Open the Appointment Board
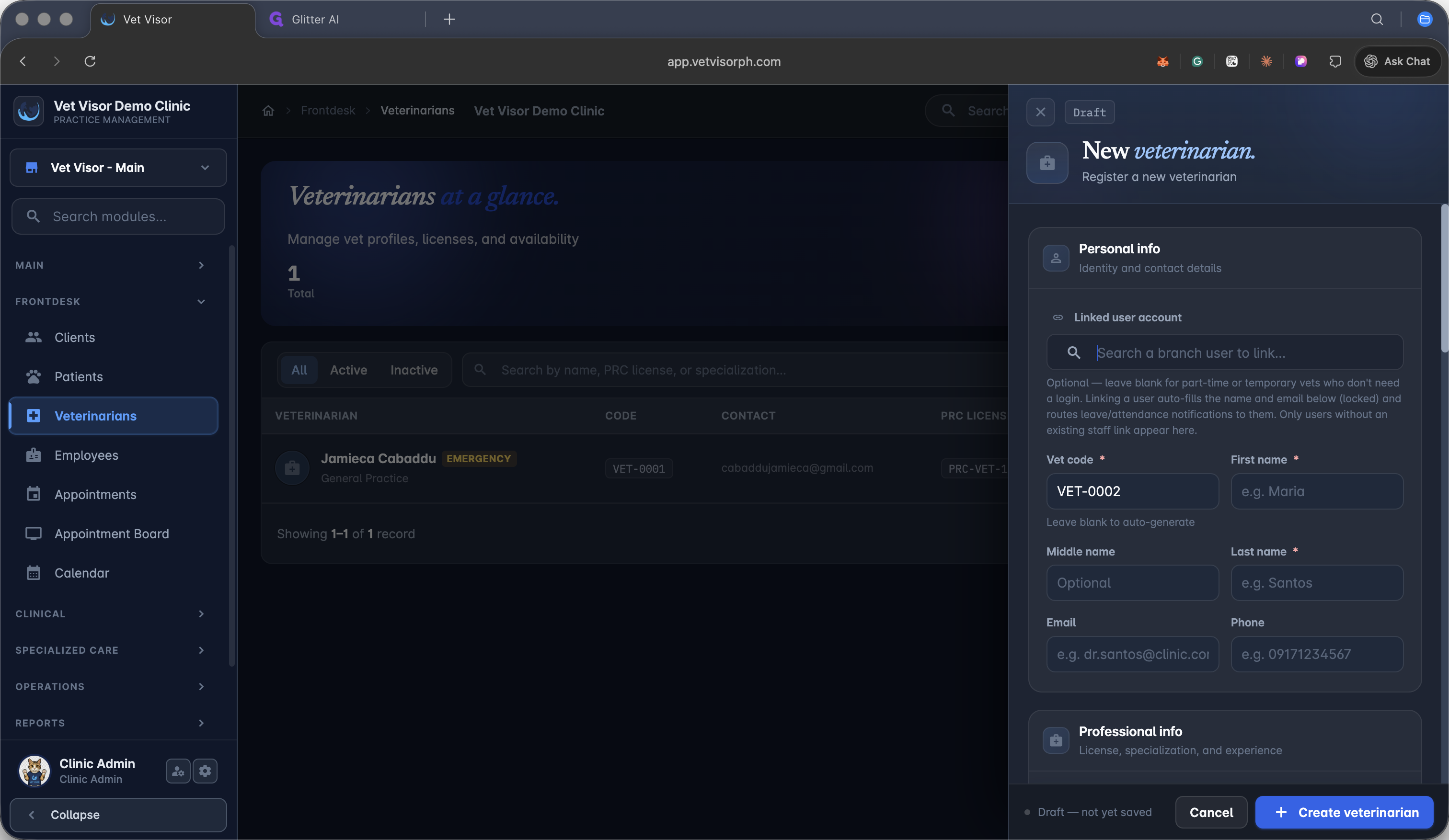 point(114,534)
